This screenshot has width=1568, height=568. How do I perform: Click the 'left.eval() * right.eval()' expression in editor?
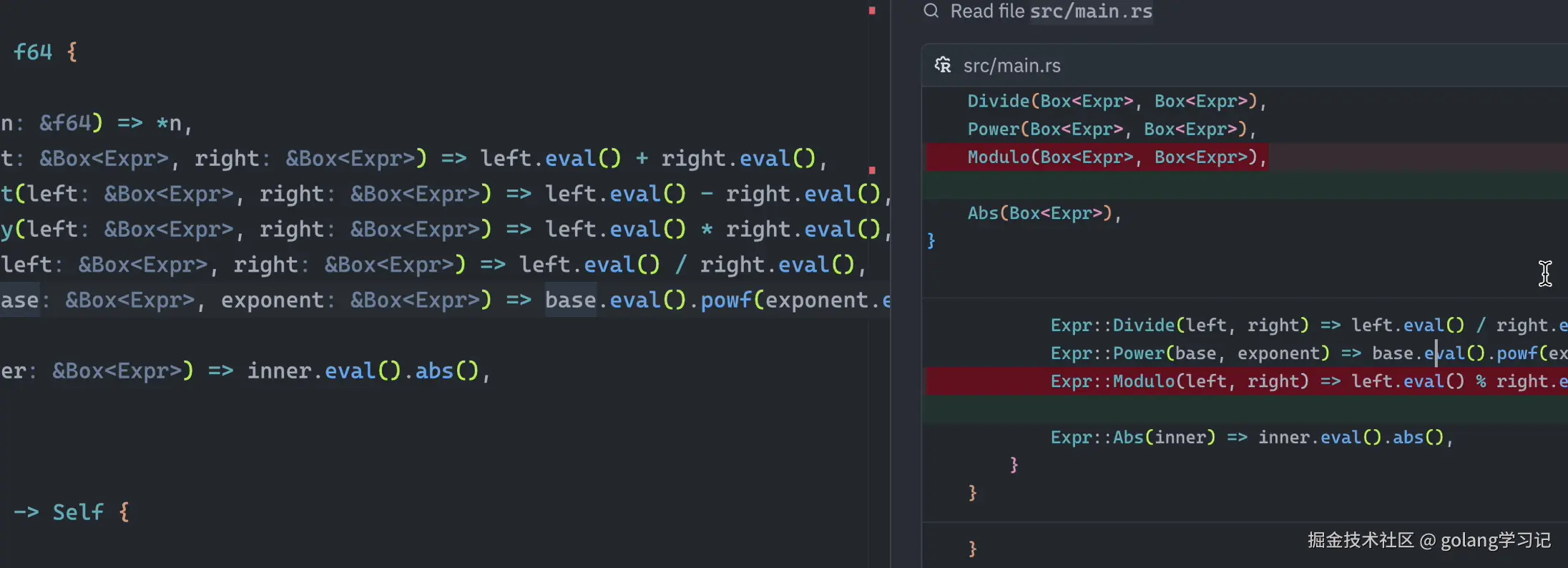[x=712, y=229]
